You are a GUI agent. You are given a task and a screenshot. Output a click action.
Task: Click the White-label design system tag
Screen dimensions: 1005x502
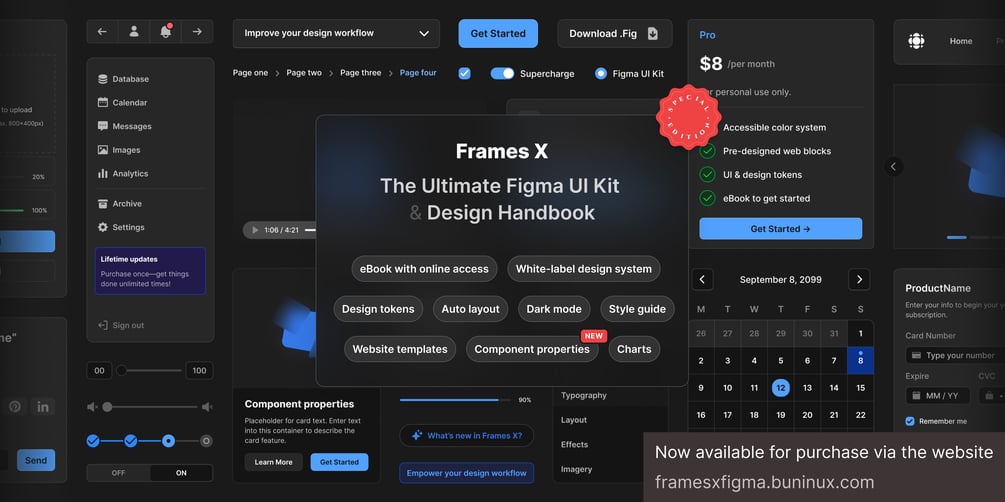tap(584, 269)
